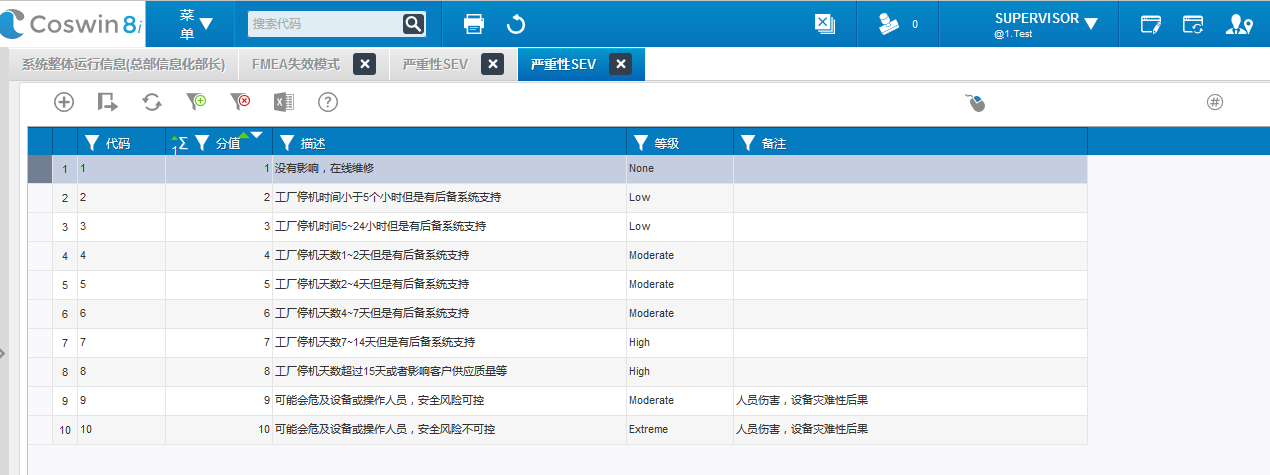Click the High cell in row 7

[679, 342]
